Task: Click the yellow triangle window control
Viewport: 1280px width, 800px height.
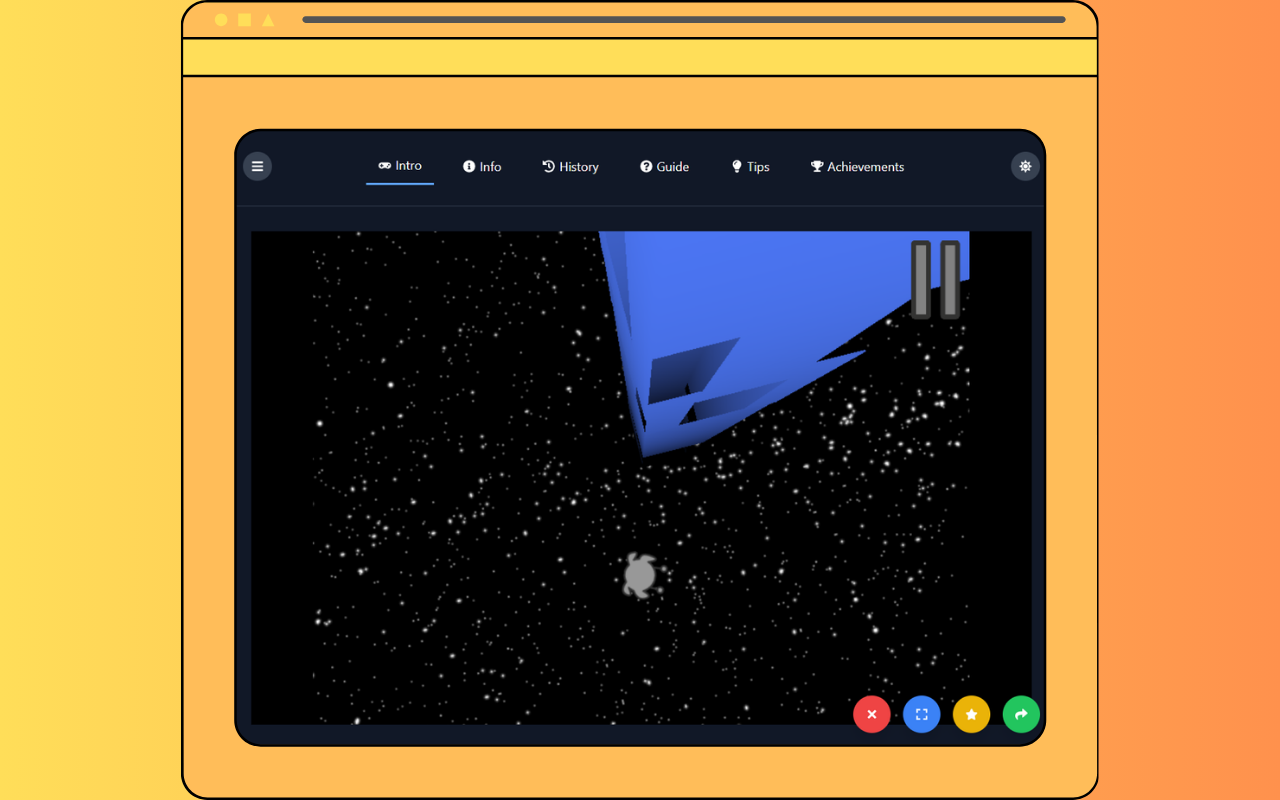Action: (x=268, y=18)
